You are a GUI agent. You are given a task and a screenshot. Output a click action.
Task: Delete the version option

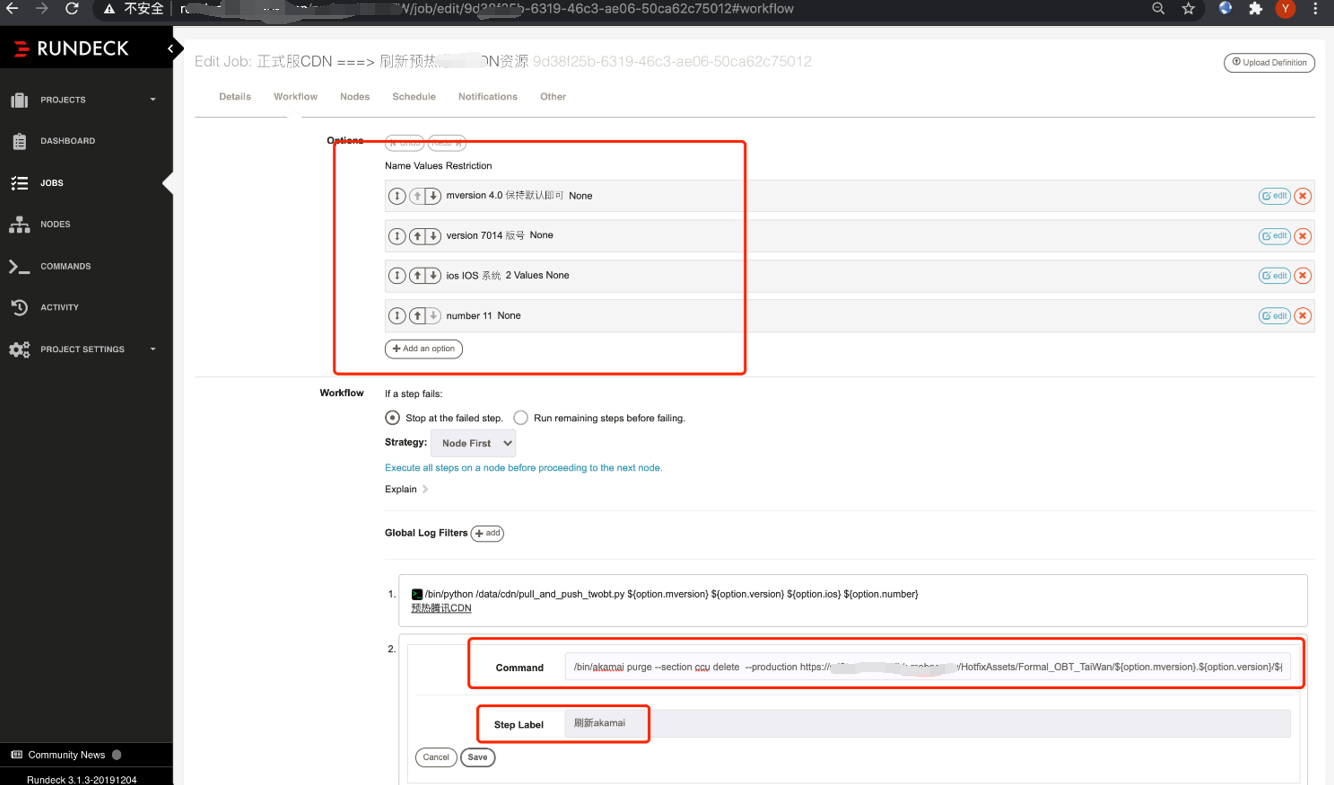click(x=1302, y=236)
